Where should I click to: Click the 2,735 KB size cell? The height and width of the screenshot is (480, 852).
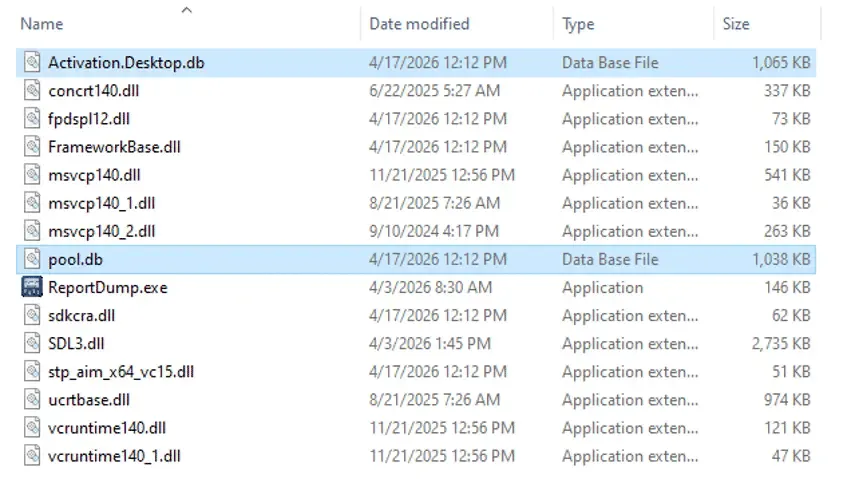tap(781, 344)
